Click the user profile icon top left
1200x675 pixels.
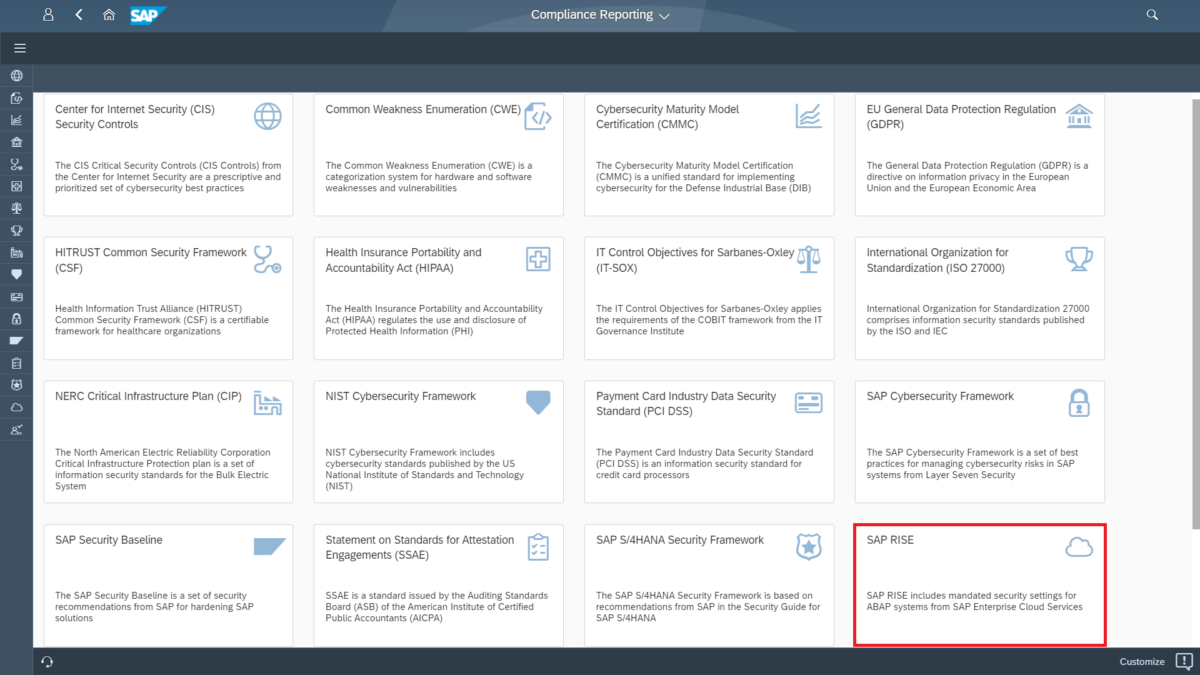pos(47,14)
